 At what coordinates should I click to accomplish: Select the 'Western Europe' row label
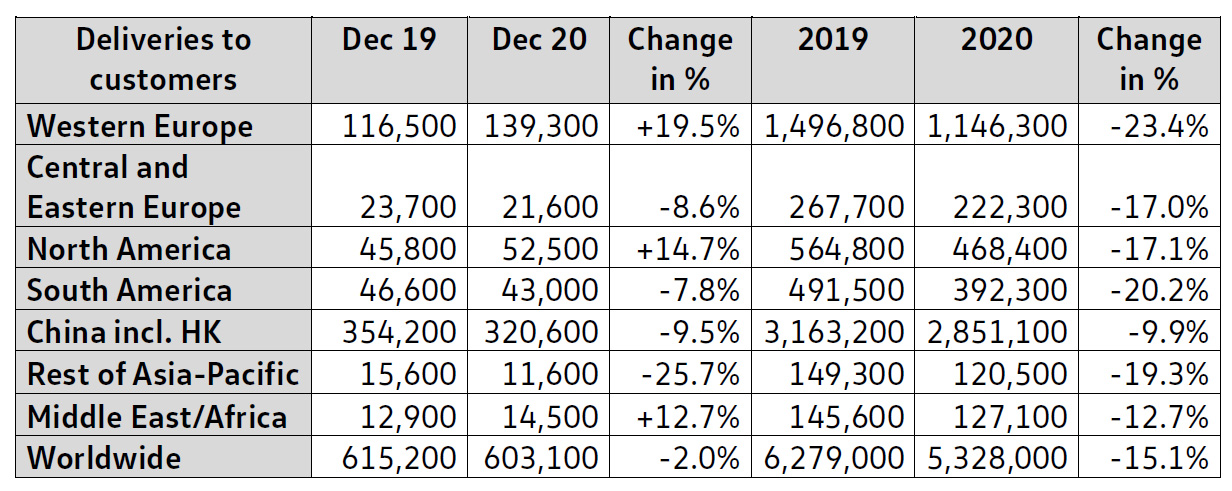pyautogui.click(x=140, y=126)
